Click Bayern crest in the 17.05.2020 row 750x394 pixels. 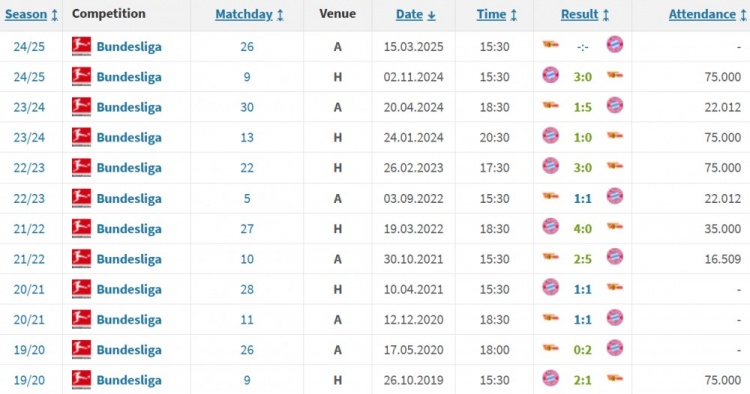(615, 348)
